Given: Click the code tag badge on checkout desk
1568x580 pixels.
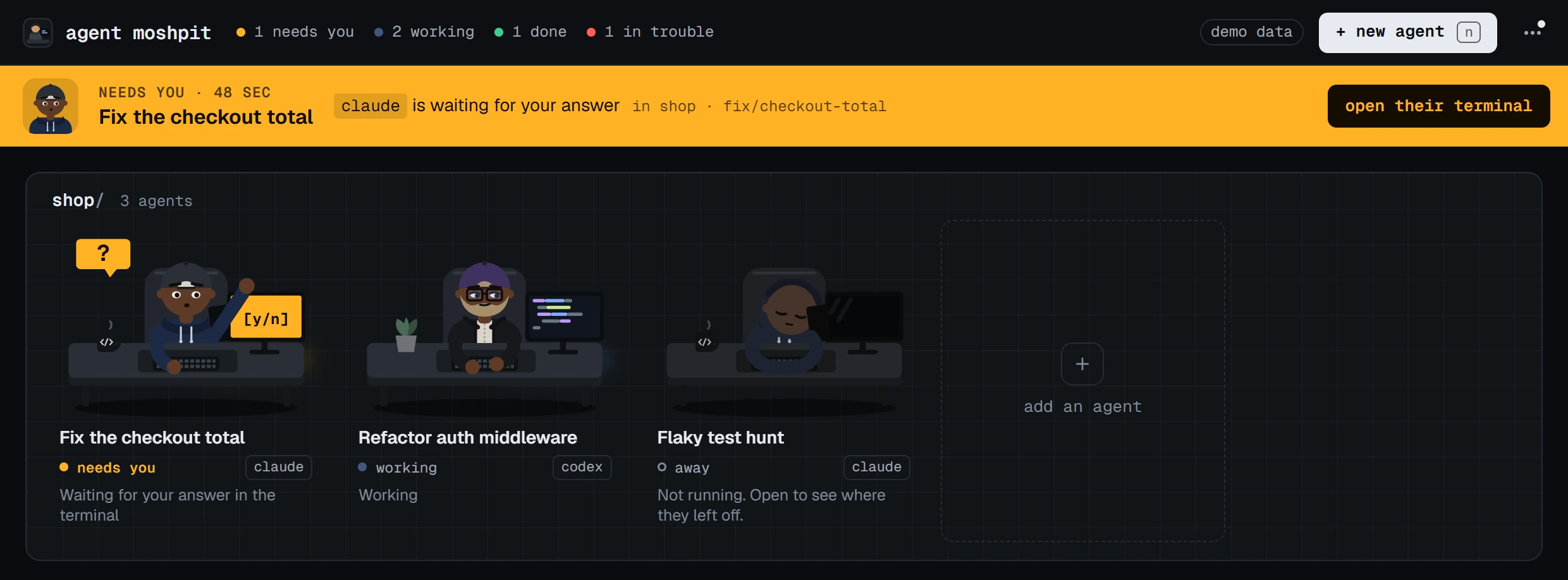Looking at the screenshot, I should click(x=107, y=342).
